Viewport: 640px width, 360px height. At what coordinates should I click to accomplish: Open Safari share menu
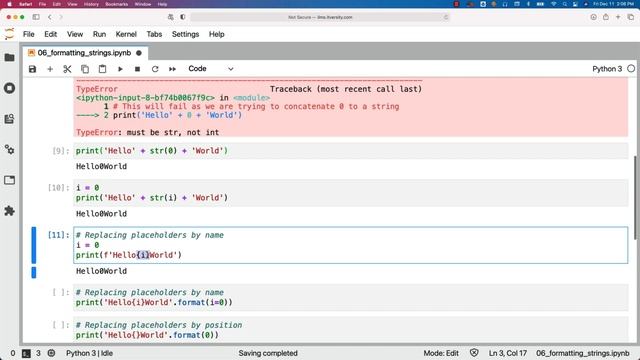click(x=606, y=17)
